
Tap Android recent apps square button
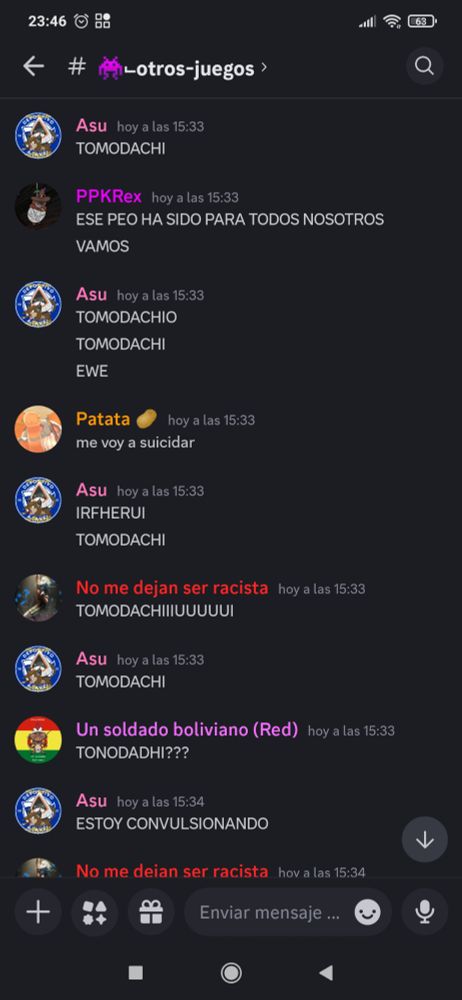(135, 973)
